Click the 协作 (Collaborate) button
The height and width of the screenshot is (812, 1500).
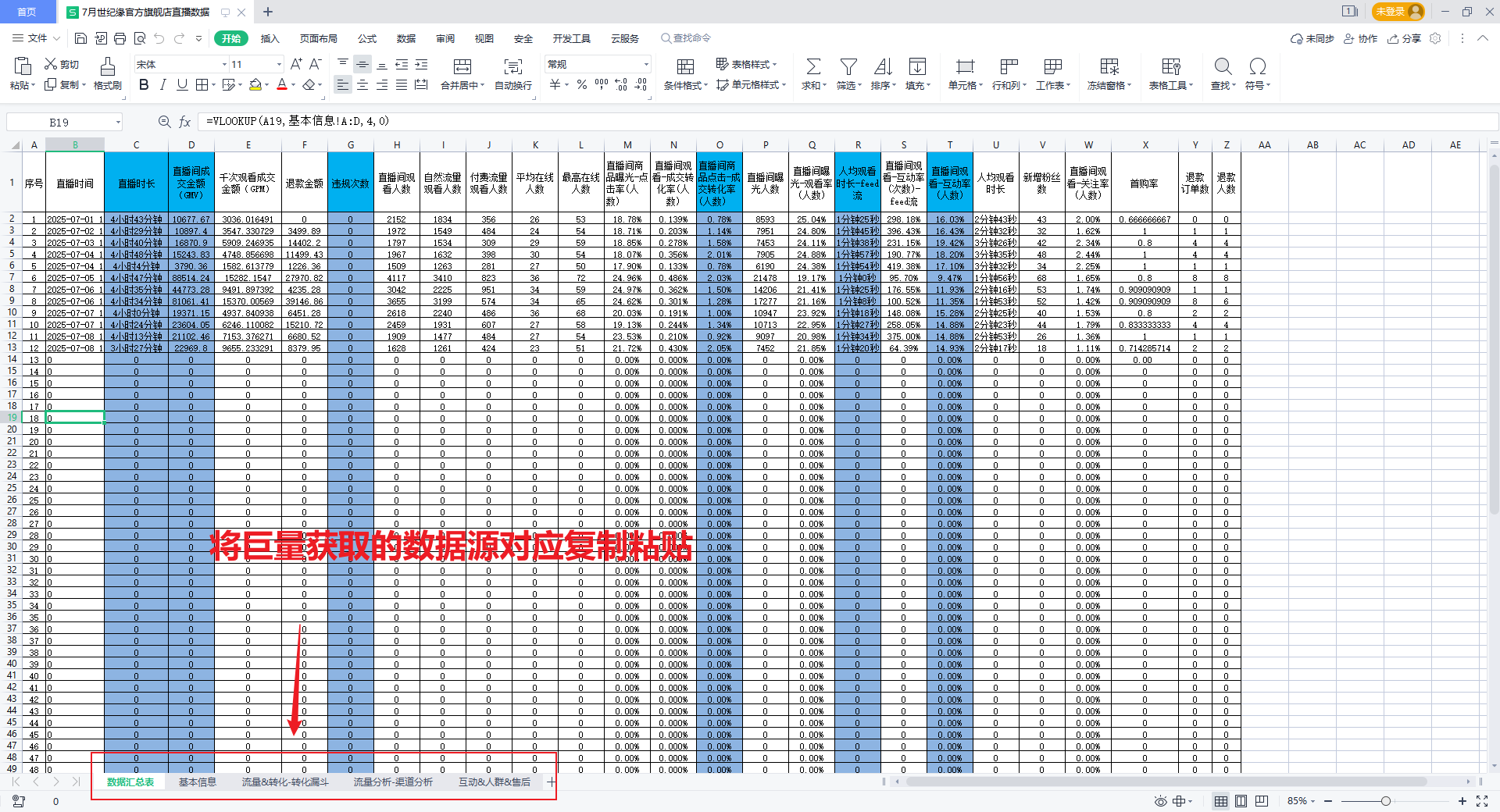[x=1360, y=38]
